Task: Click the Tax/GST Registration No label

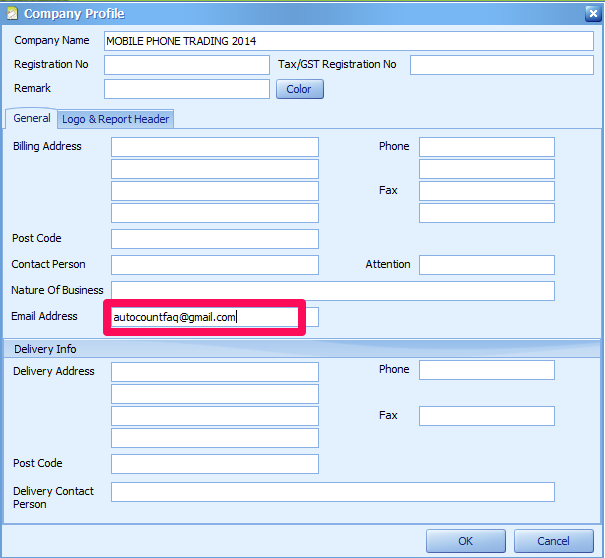Action: pyautogui.click(x=337, y=64)
